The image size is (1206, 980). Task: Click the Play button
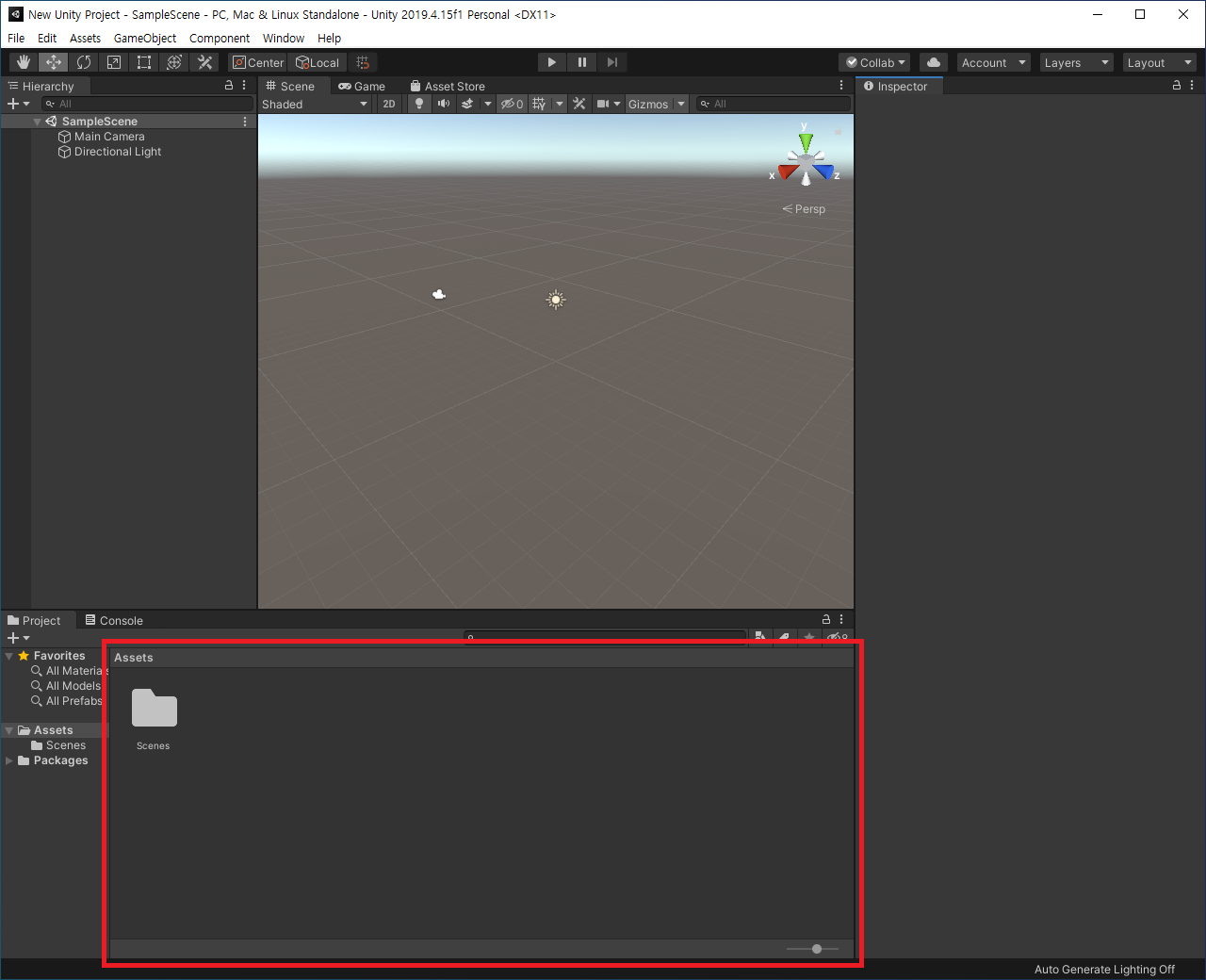click(552, 62)
